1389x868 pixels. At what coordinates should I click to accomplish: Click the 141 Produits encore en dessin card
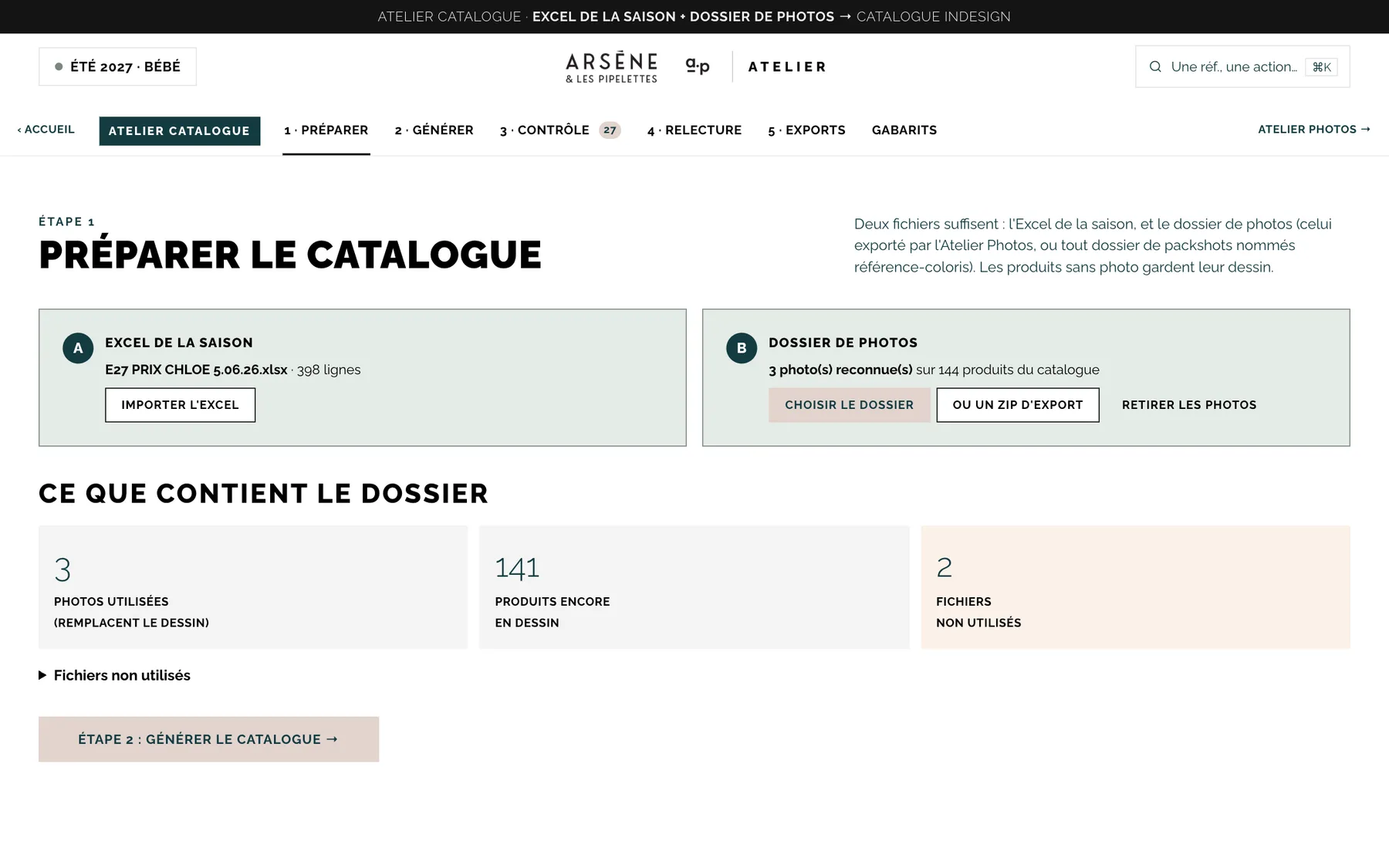[694, 587]
